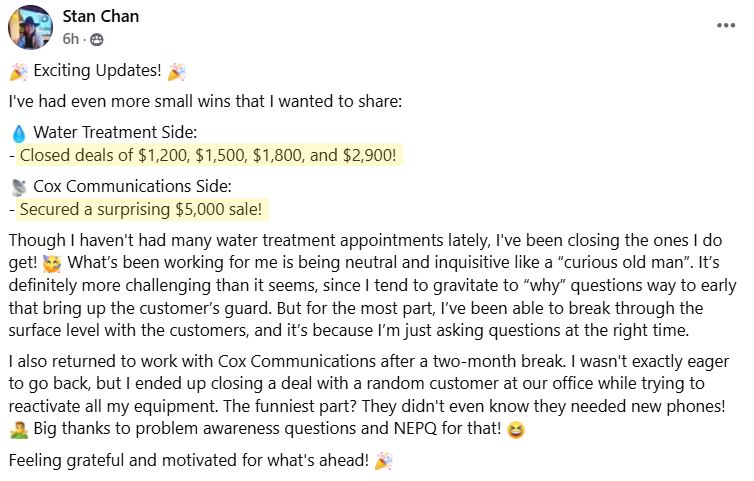Viewport: 754px width, 481px height.
Task: Click the highlighted "Closed deals of $1,200" line
Action: (208, 156)
